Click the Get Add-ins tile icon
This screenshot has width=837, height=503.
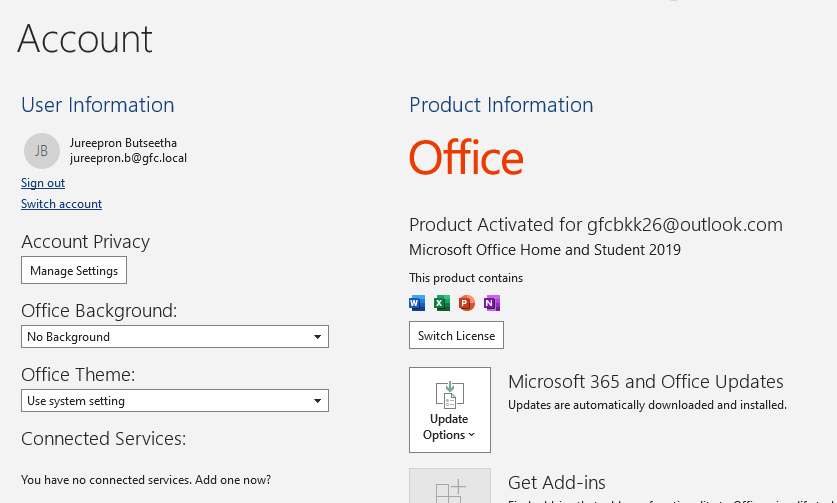coord(449,487)
